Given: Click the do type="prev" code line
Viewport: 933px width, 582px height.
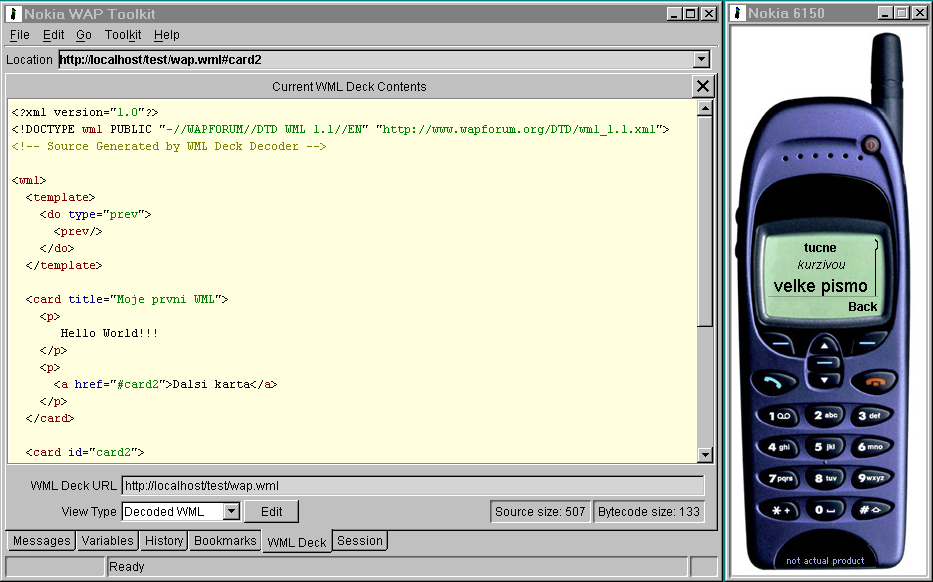Looking at the screenshot, I should 95,214.
